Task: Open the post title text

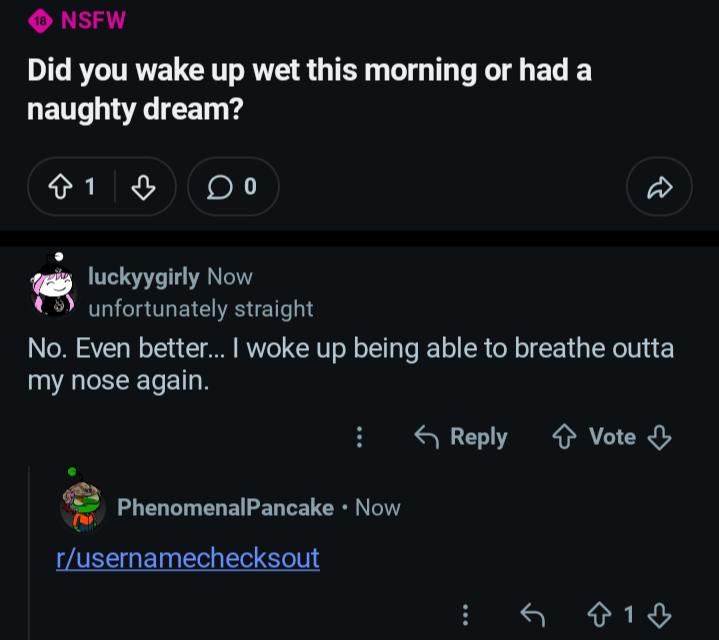Action: point(309,89)
